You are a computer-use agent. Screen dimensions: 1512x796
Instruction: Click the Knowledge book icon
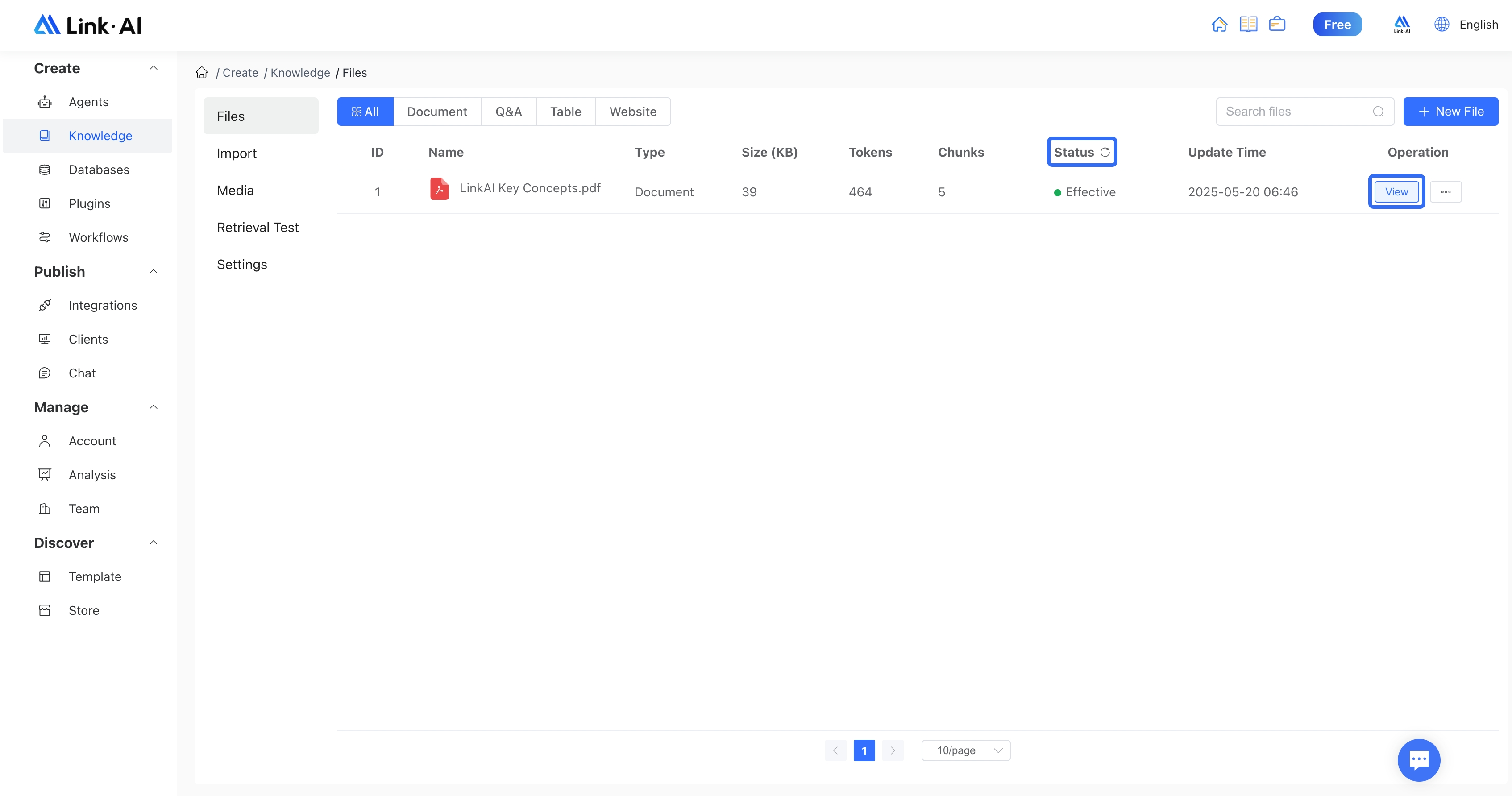(45, 136)
